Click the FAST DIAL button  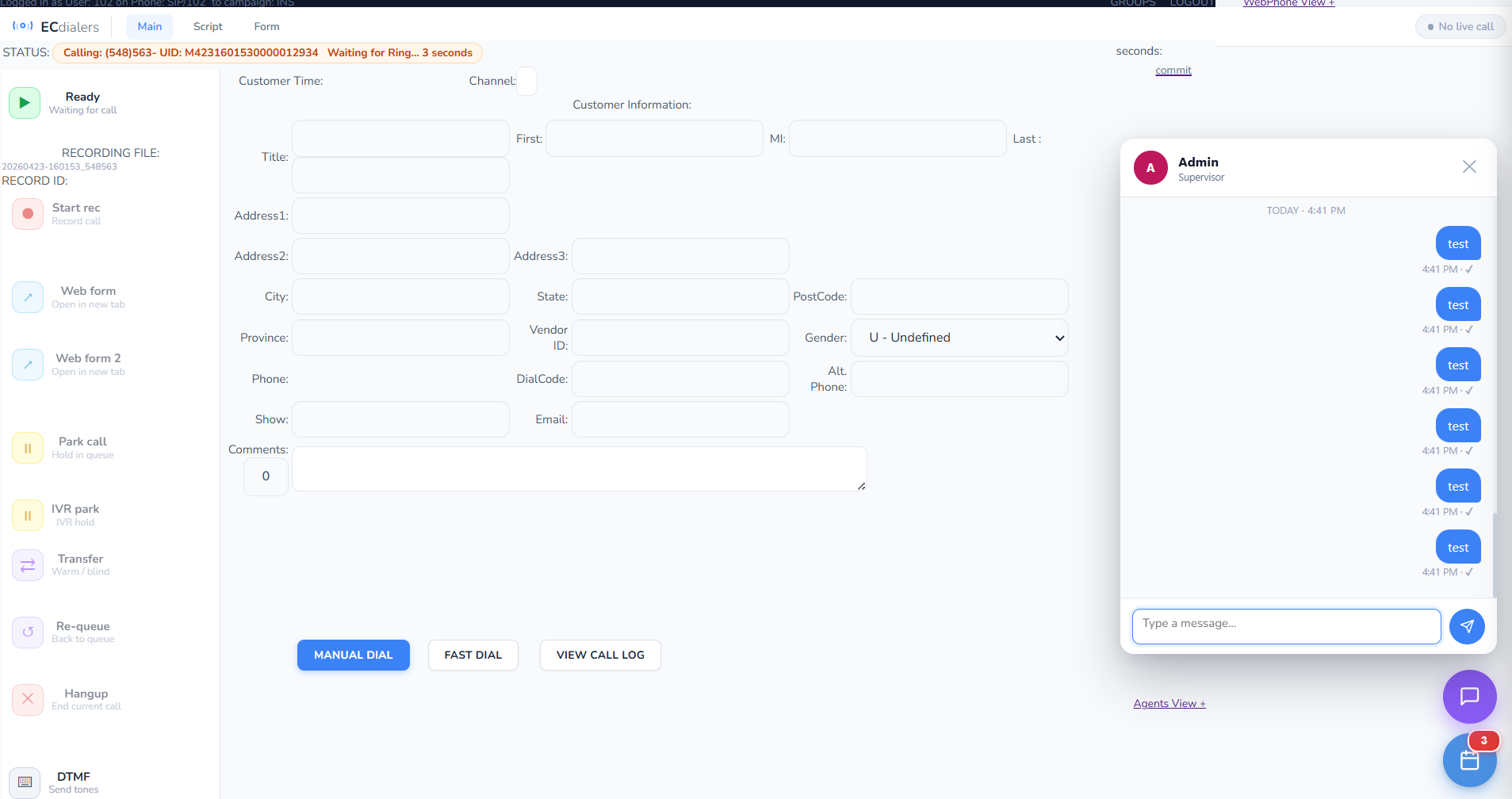473,655
